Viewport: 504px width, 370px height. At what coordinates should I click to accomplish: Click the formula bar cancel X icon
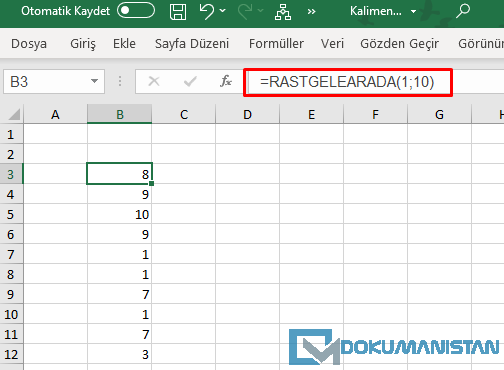click(x=154, y=81)
